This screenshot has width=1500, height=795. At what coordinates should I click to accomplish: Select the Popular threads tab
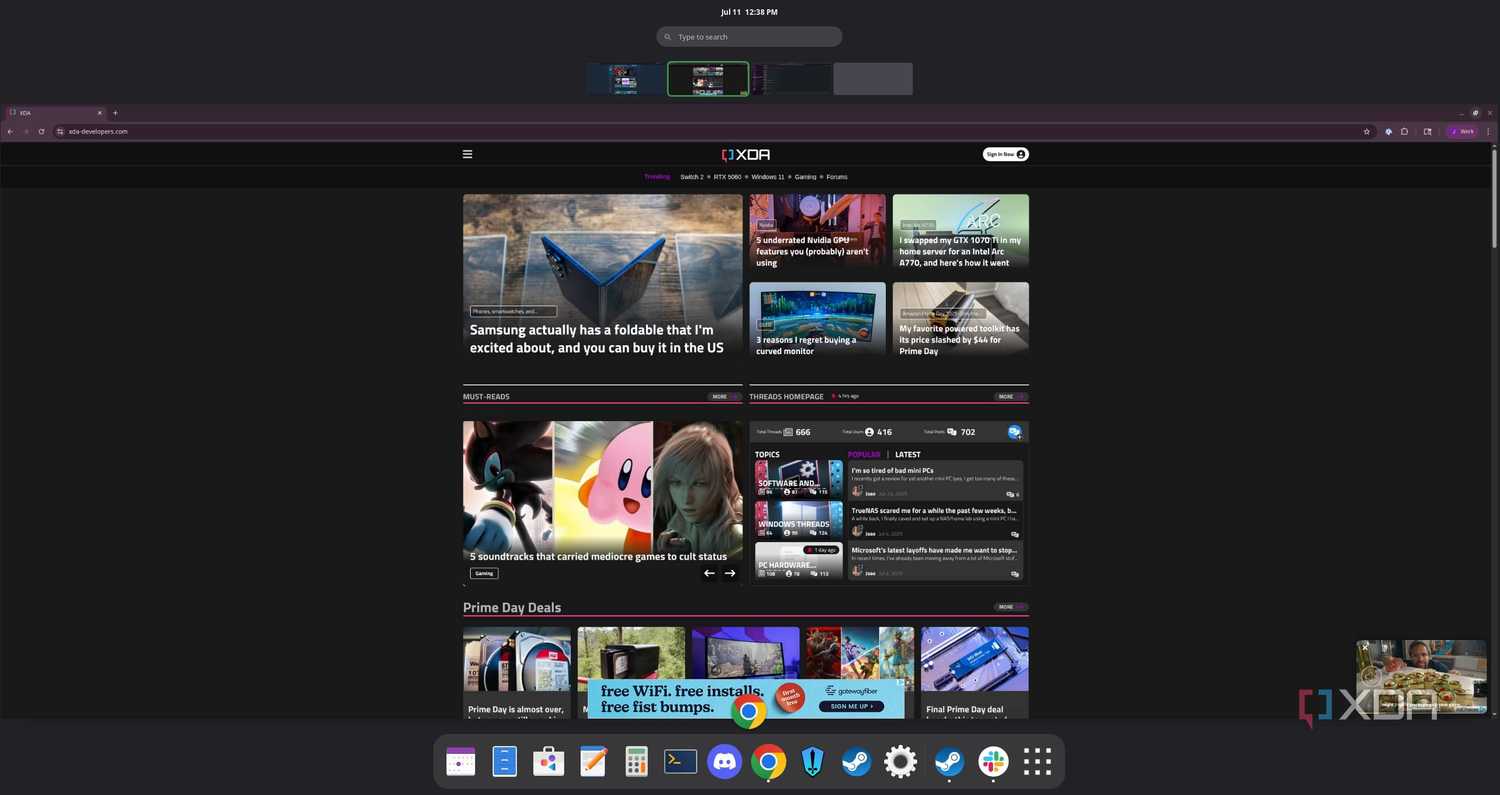[x=864, y=455]
